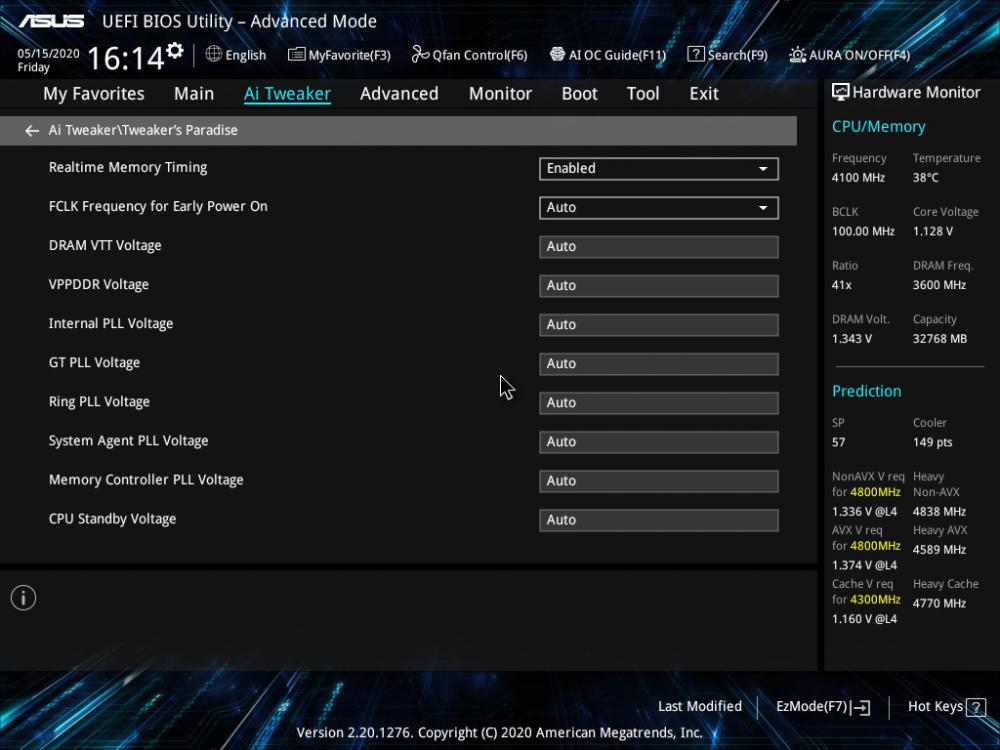Viewport: 1000px width, 750px height.
Task: Click the English language button
Action: 236,55
